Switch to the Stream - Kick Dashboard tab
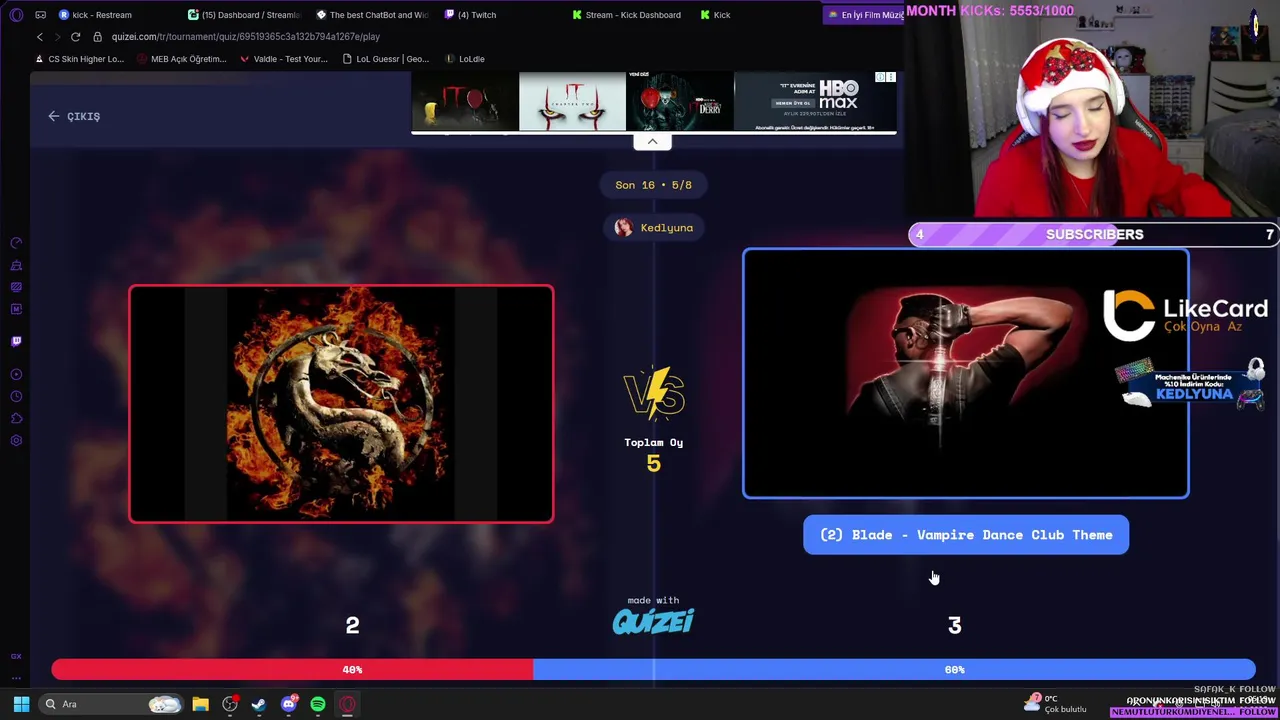1280x720 pixels. 627,15
